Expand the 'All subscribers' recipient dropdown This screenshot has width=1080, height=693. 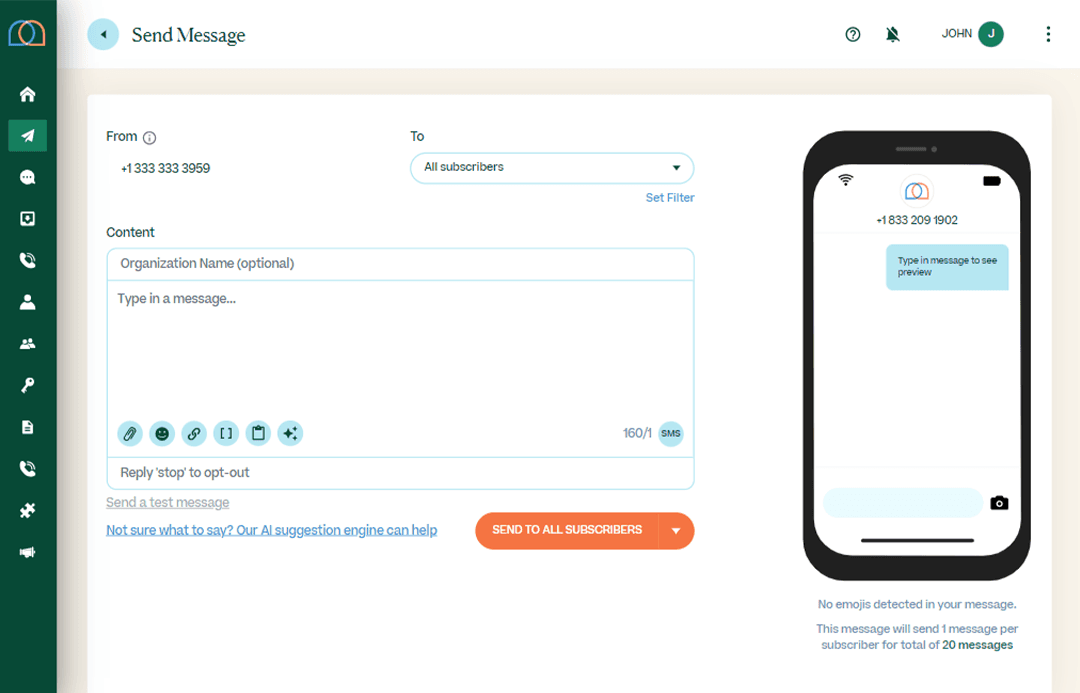coord(552,167)
